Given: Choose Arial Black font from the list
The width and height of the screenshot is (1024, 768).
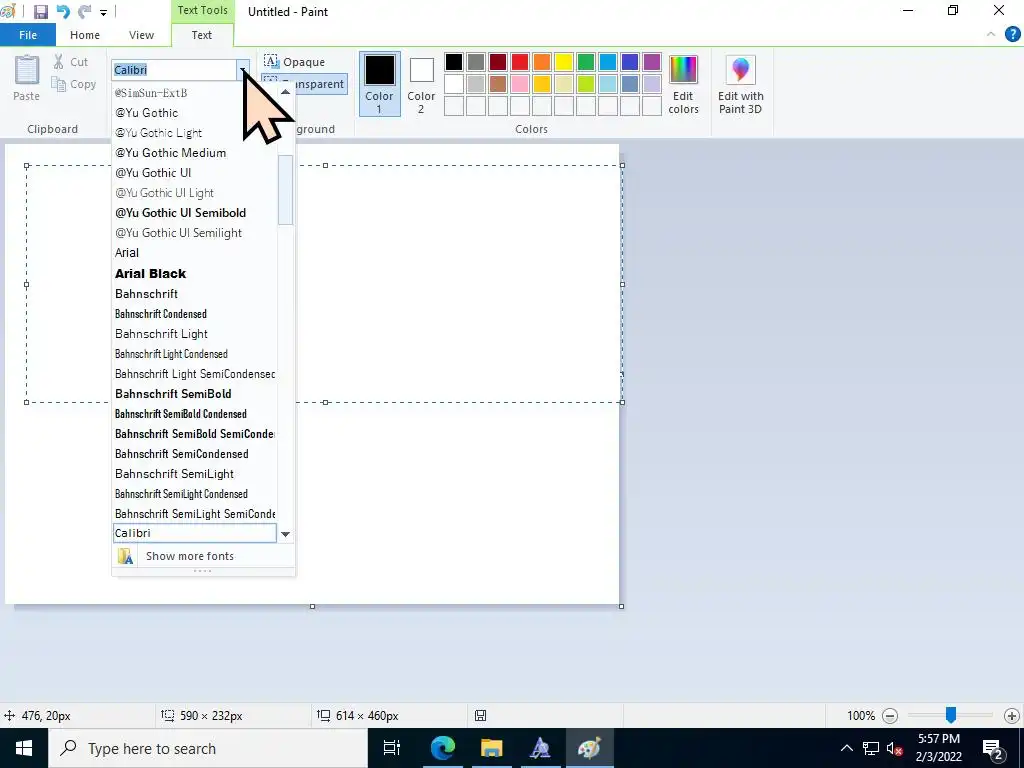Looking at the screenshot, I should click(194, 274).
